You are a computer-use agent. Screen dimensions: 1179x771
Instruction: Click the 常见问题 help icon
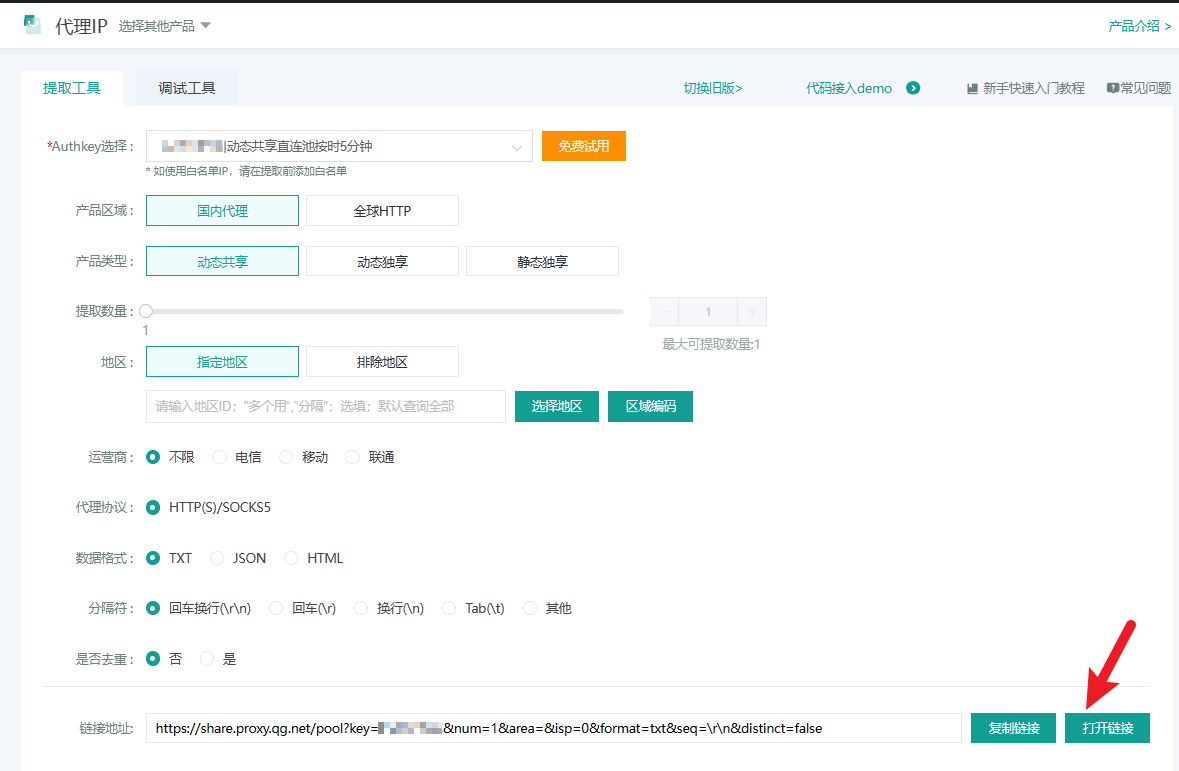coord(1112,88)
